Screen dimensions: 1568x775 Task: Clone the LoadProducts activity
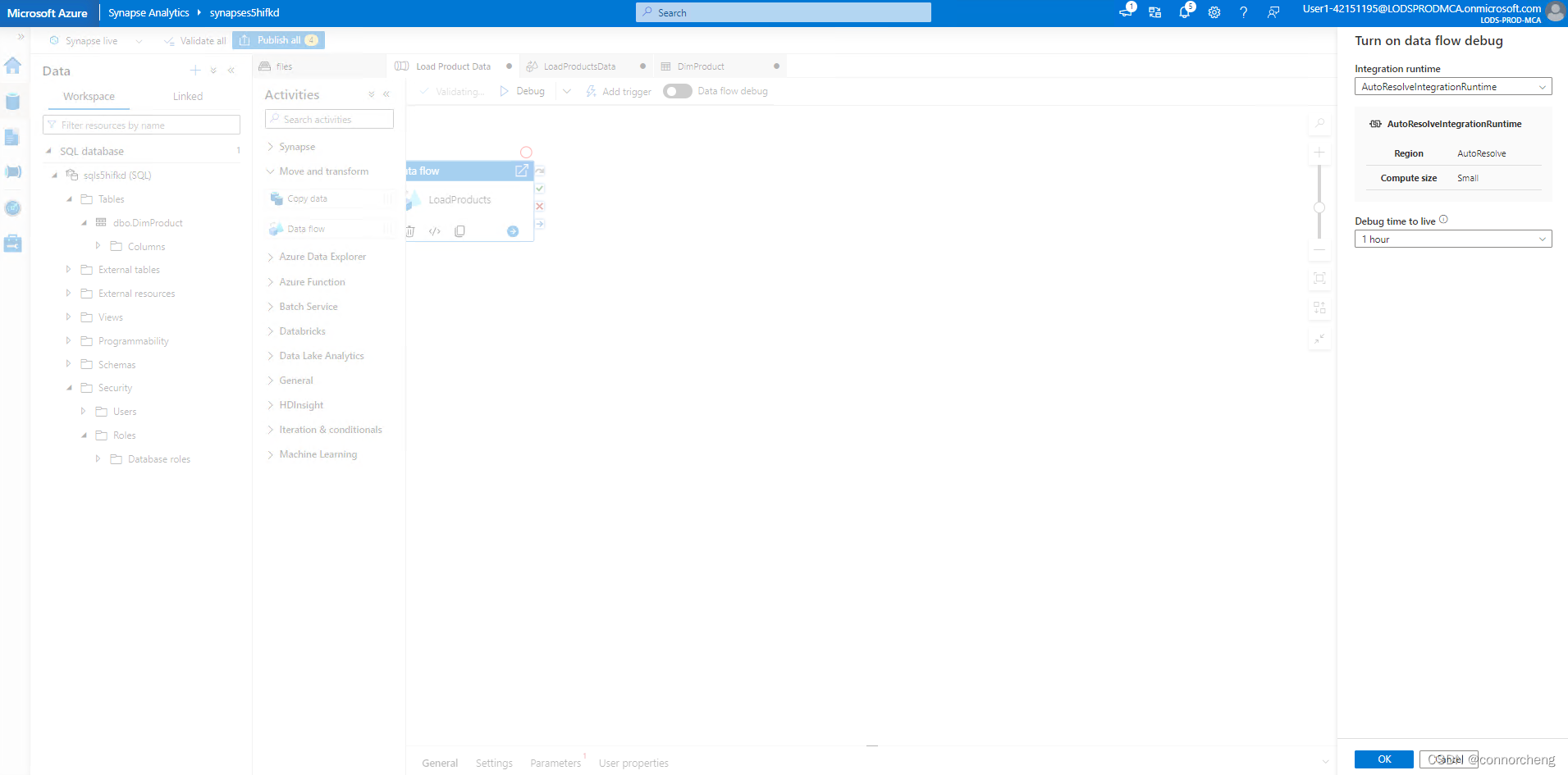pos(459,231)
